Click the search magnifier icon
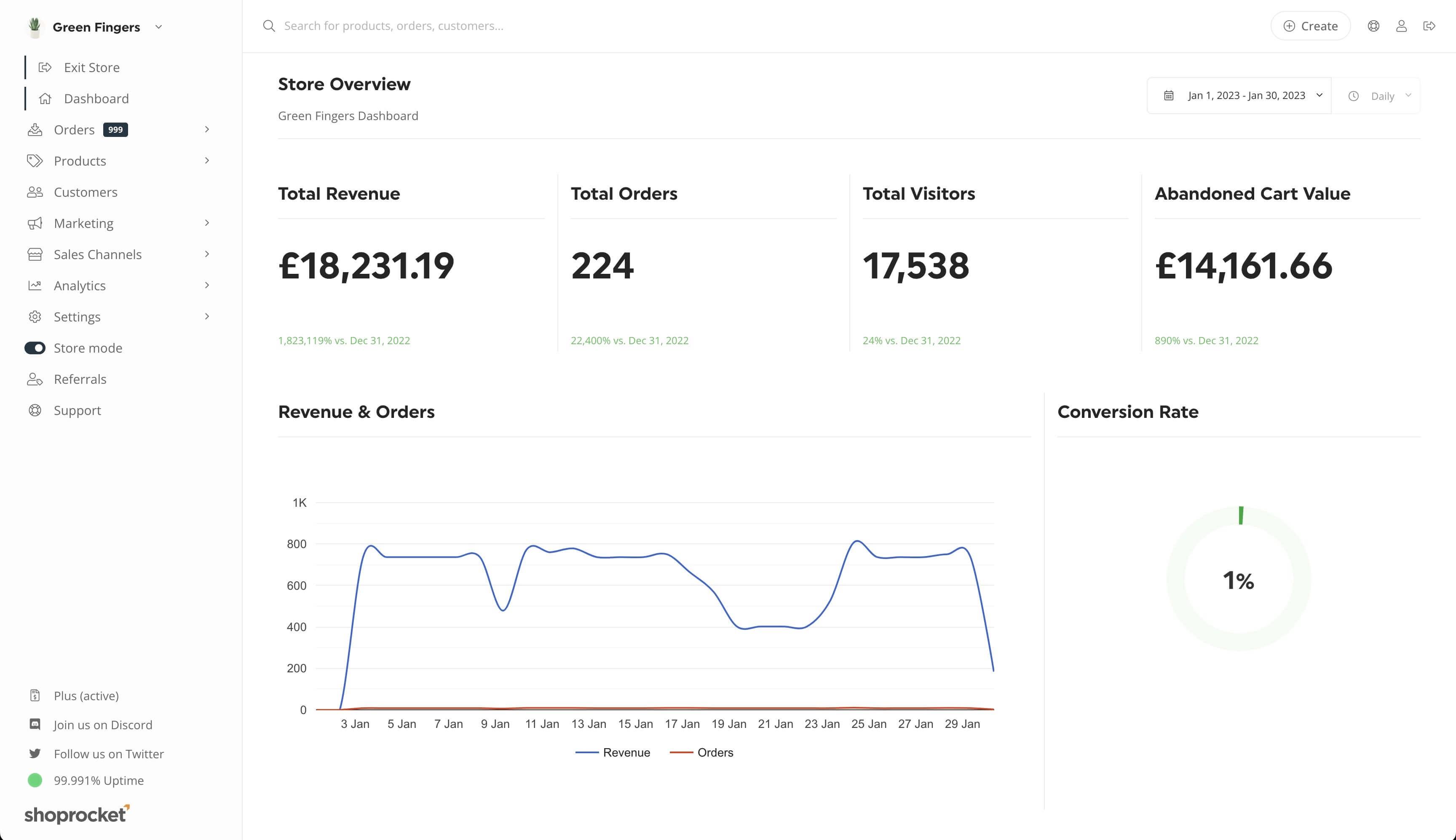 [269, 26]
